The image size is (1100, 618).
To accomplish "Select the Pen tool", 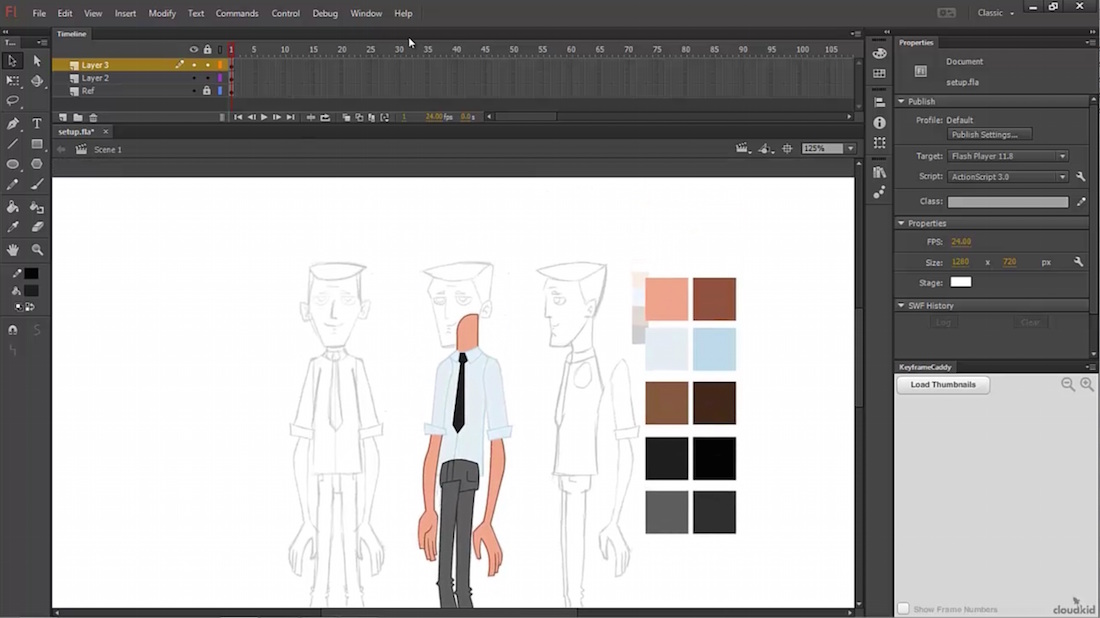I will pos(13,124).
